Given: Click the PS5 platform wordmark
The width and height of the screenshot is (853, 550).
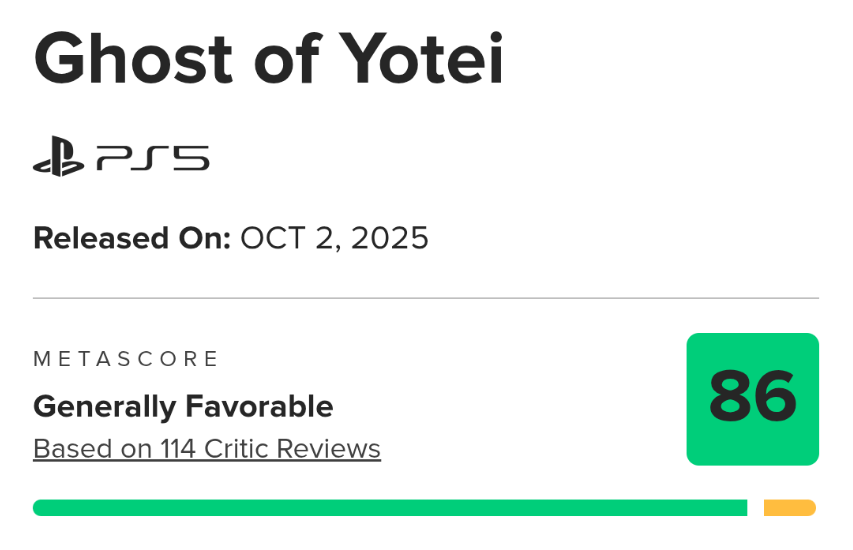Looking at the screenshot, I should click(x=153, y=159).
